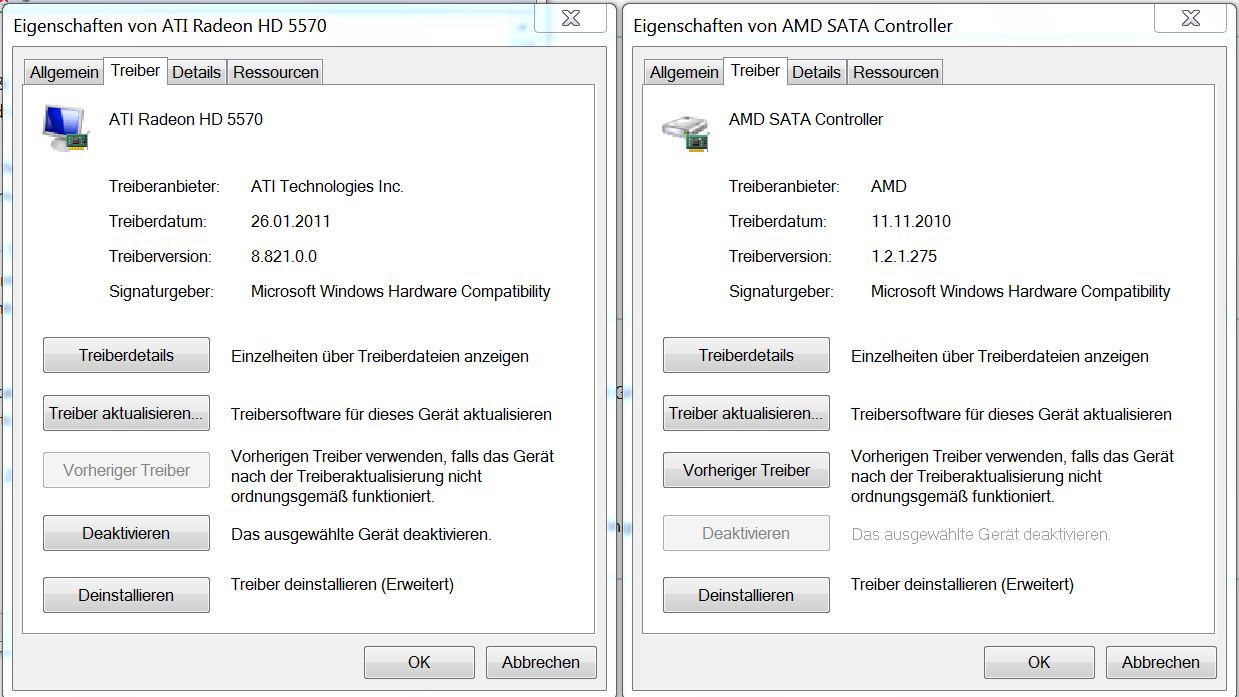Open Ressourcen tab in ATI Radeon window
The width and height of the screenshot is (1239, 697).
pyautogui.click(x=275, y=72)
